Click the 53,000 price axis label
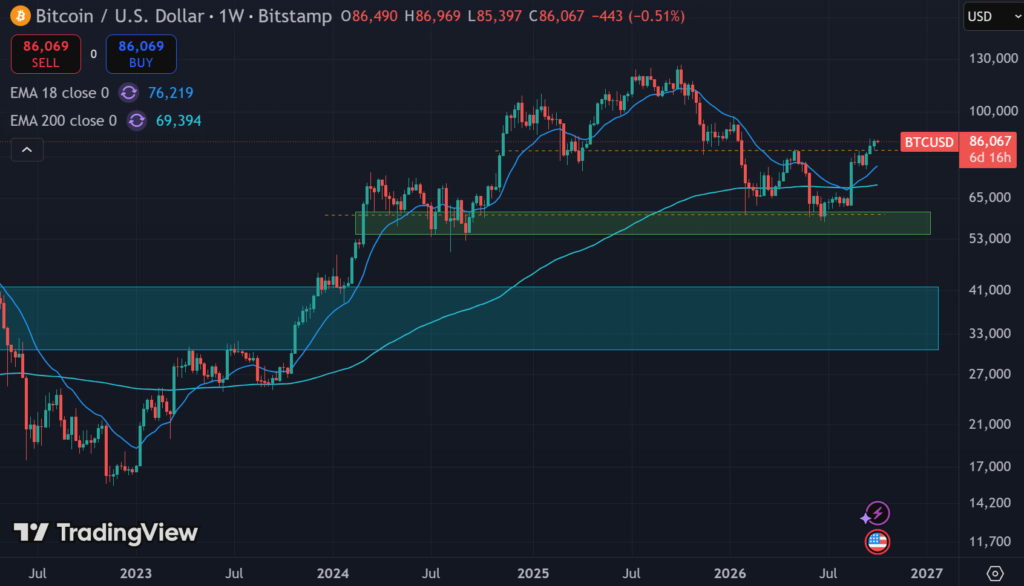Image resolution: width=1024 pixels, height=586 pixels. tap(990, 238)
